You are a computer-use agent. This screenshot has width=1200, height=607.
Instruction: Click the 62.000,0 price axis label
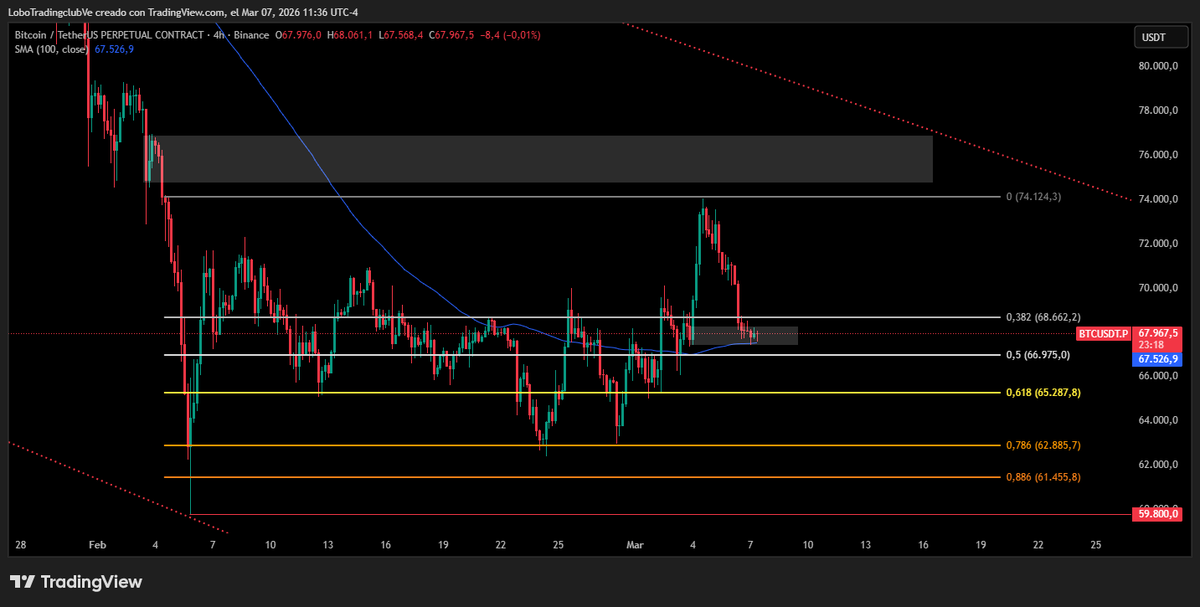1158,464
